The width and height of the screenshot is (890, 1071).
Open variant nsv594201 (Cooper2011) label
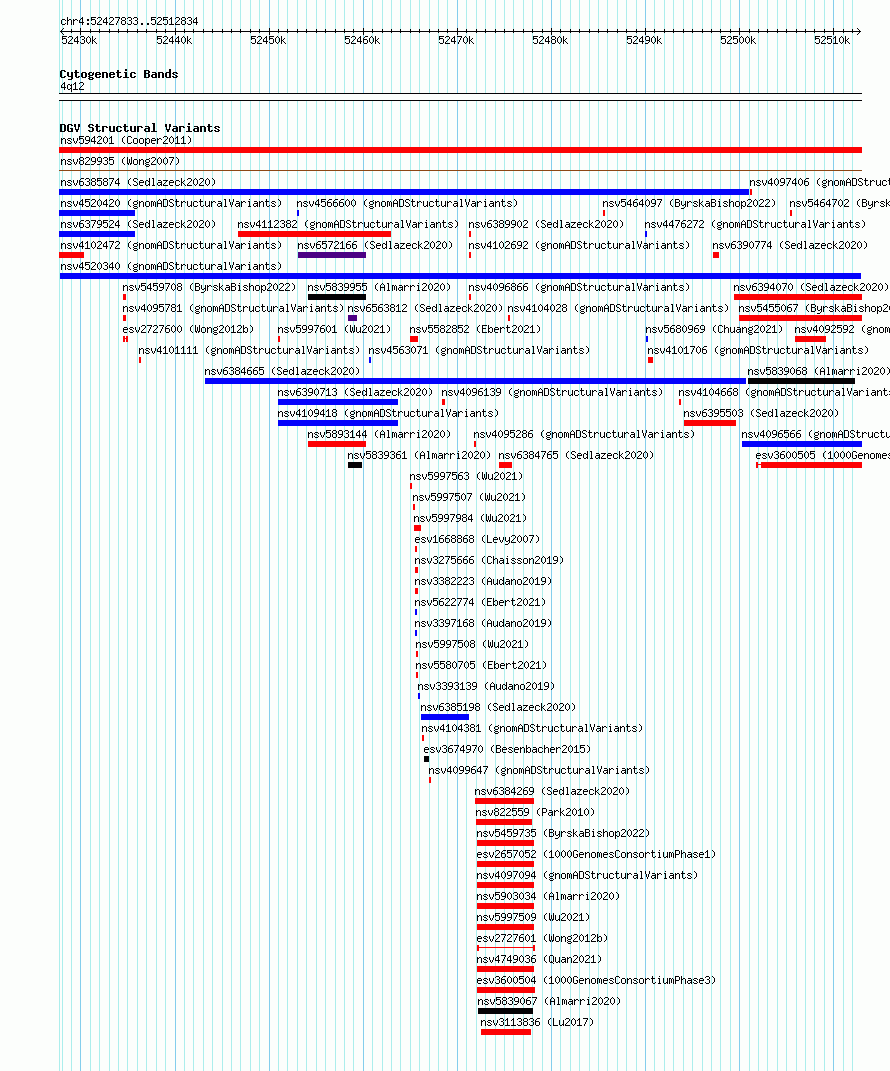tap(126, 140)
